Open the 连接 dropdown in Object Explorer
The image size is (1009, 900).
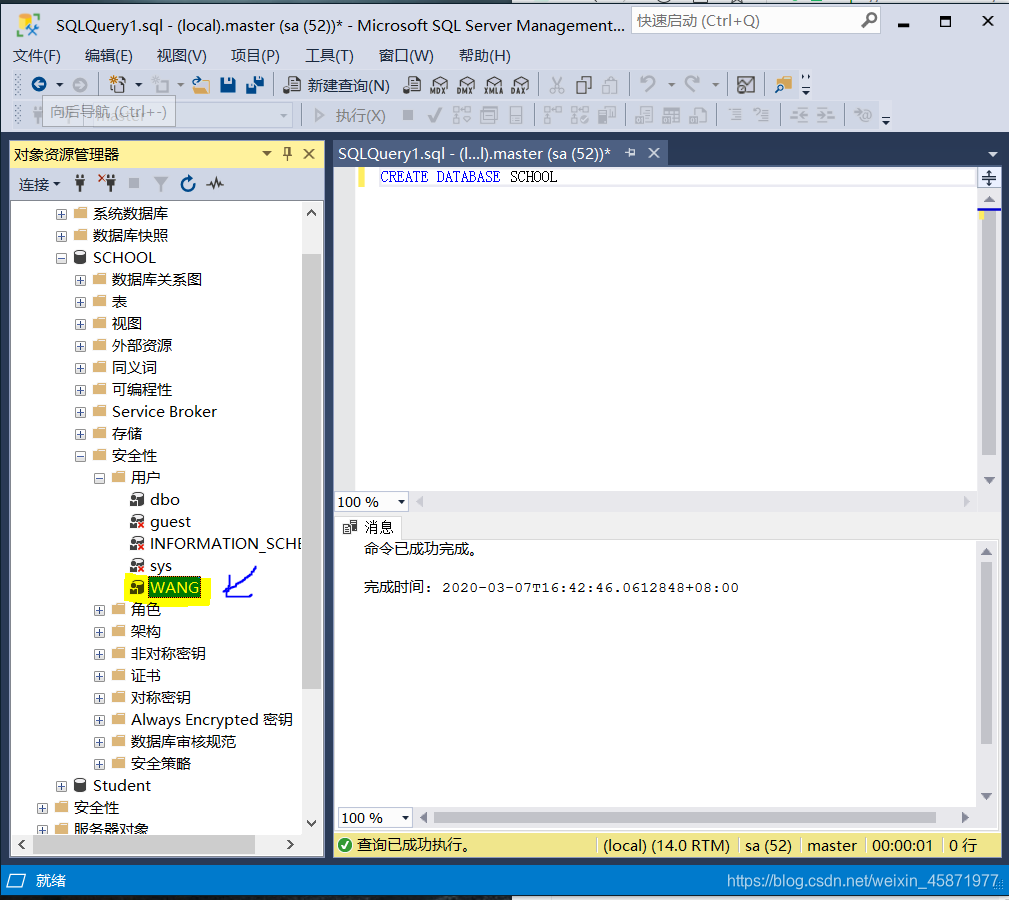coord(39,184)
